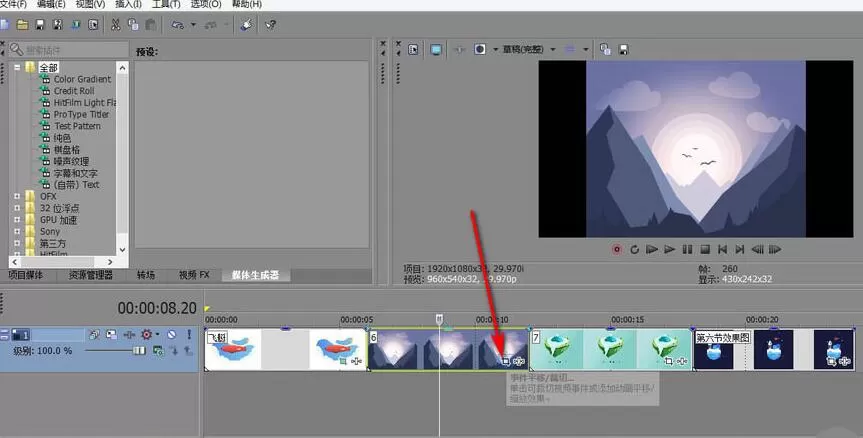The image size is (863, 438).
Task: Collapse the 全部 folder tree node
Action: (x=17, y=67)
